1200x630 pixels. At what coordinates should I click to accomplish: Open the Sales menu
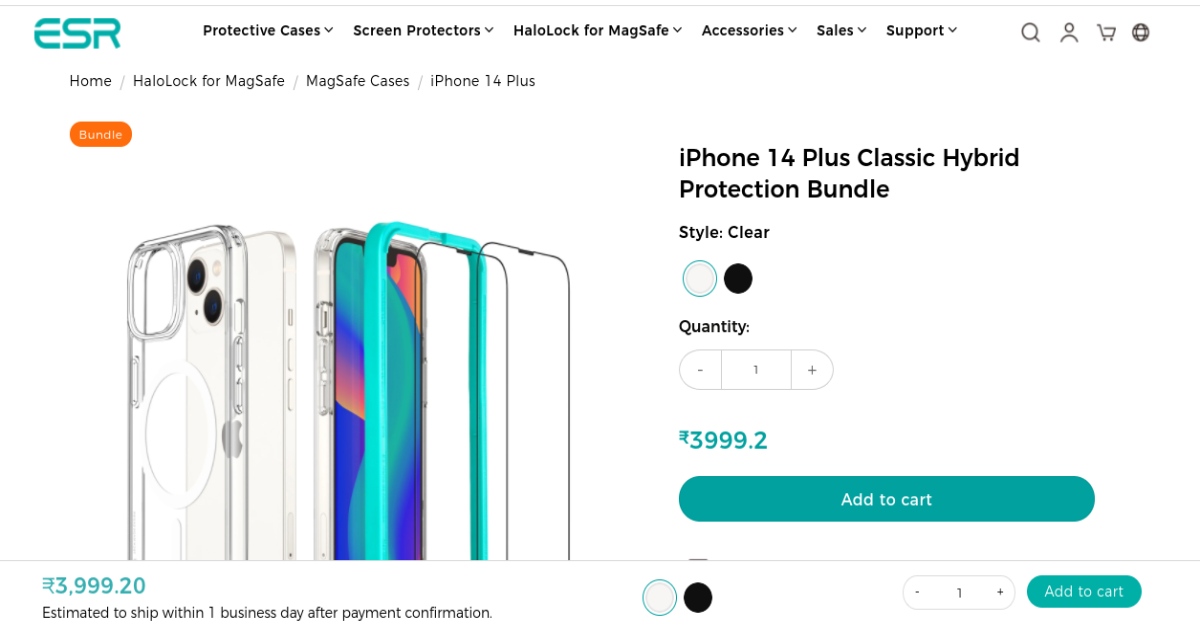pos(841,30)
